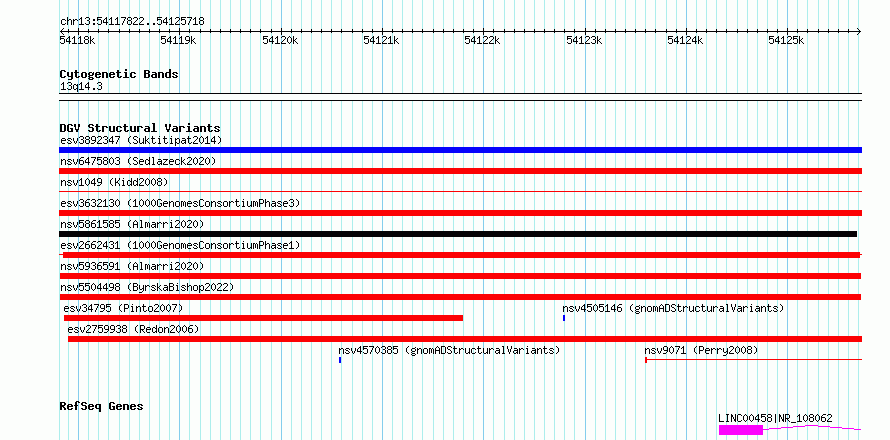890x440 pixels.
Task: Open esv3632130 (1000GenomesConsortiumPhase3) label
Action: coord(180,203)
